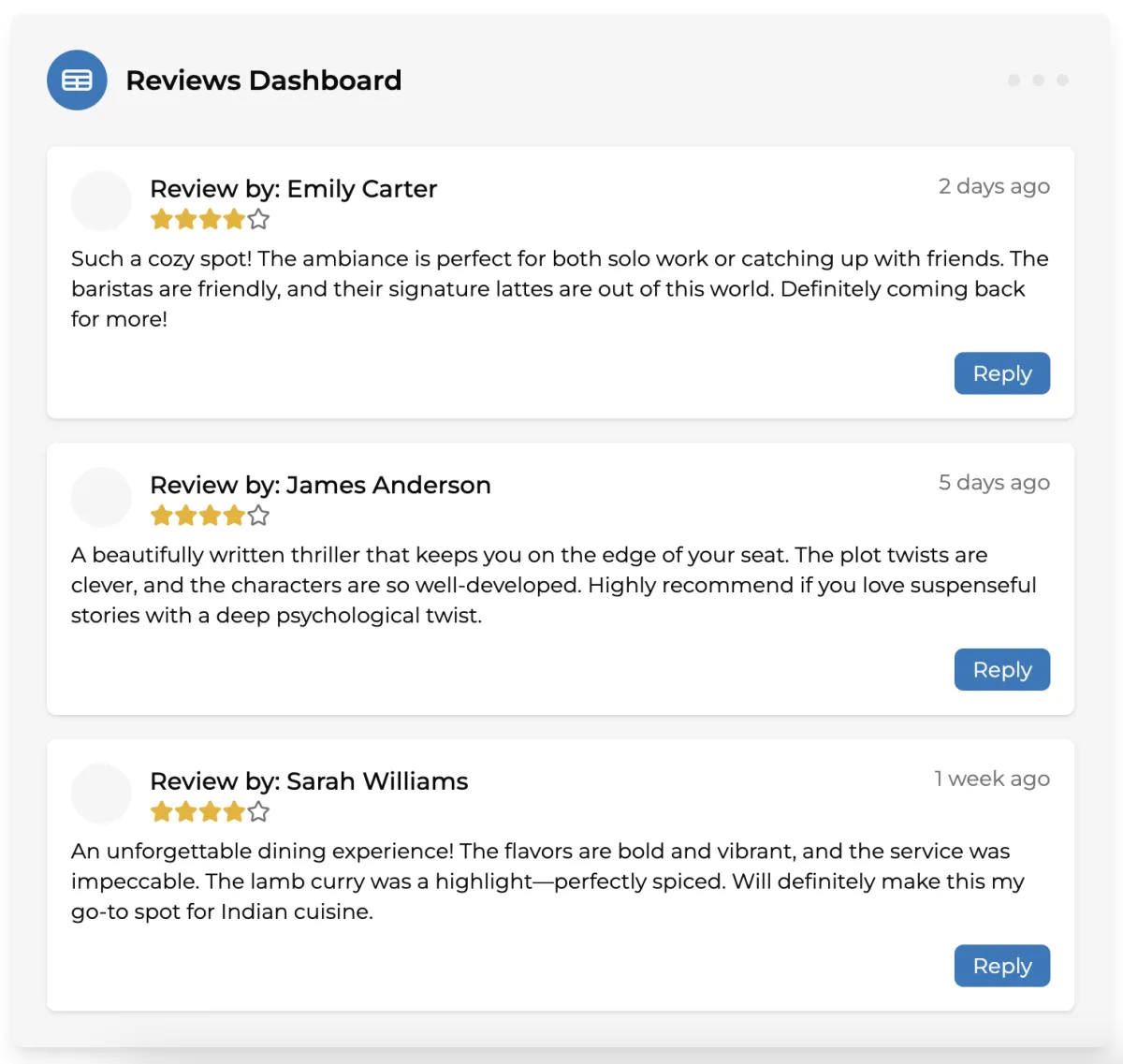Click the 'Review by: James Anderson' heading

click(x=320, y=485)
